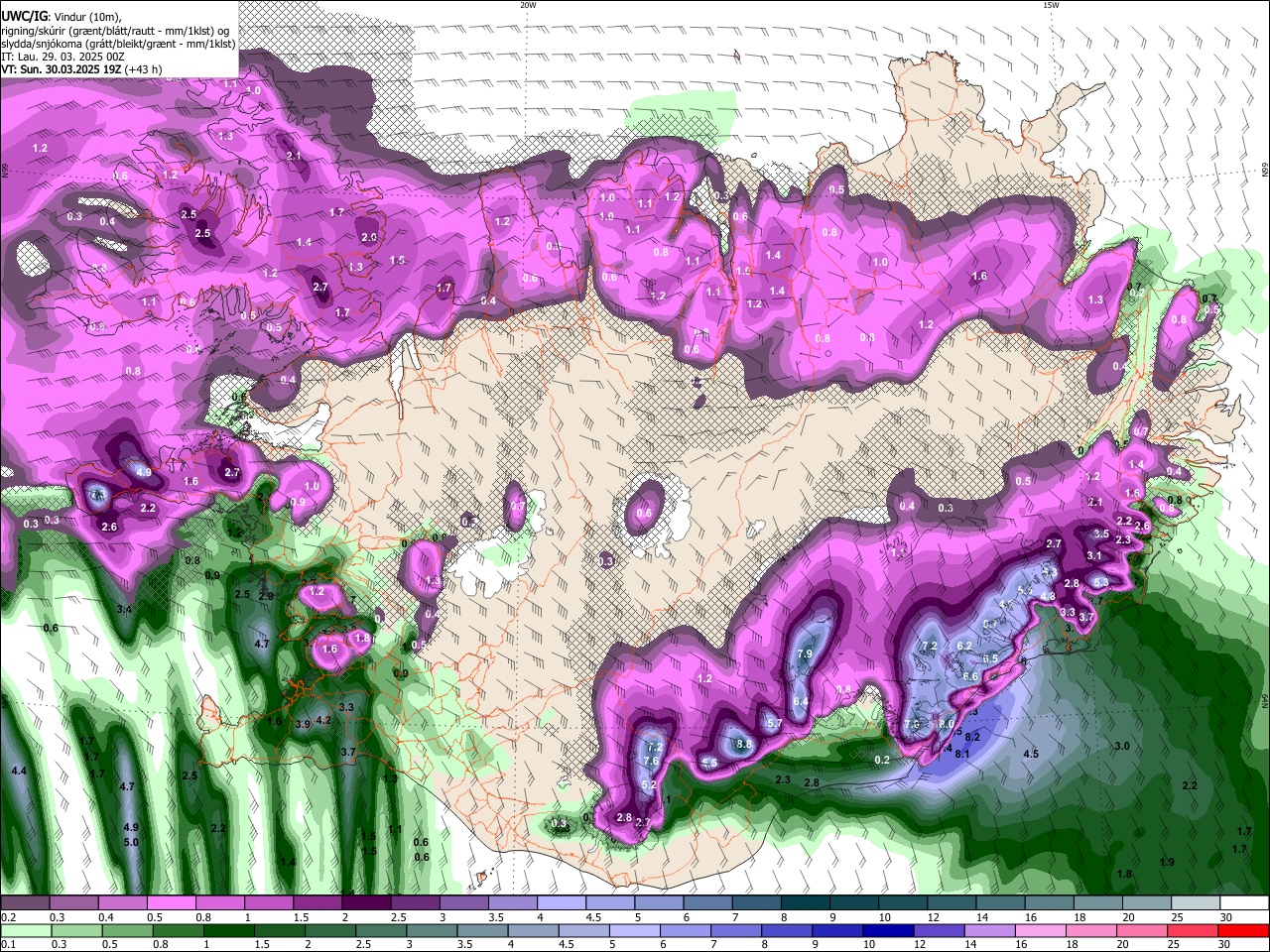
Task: Click the pink snow-scale swatch starting at 0.5
Action: coord(171,903)
